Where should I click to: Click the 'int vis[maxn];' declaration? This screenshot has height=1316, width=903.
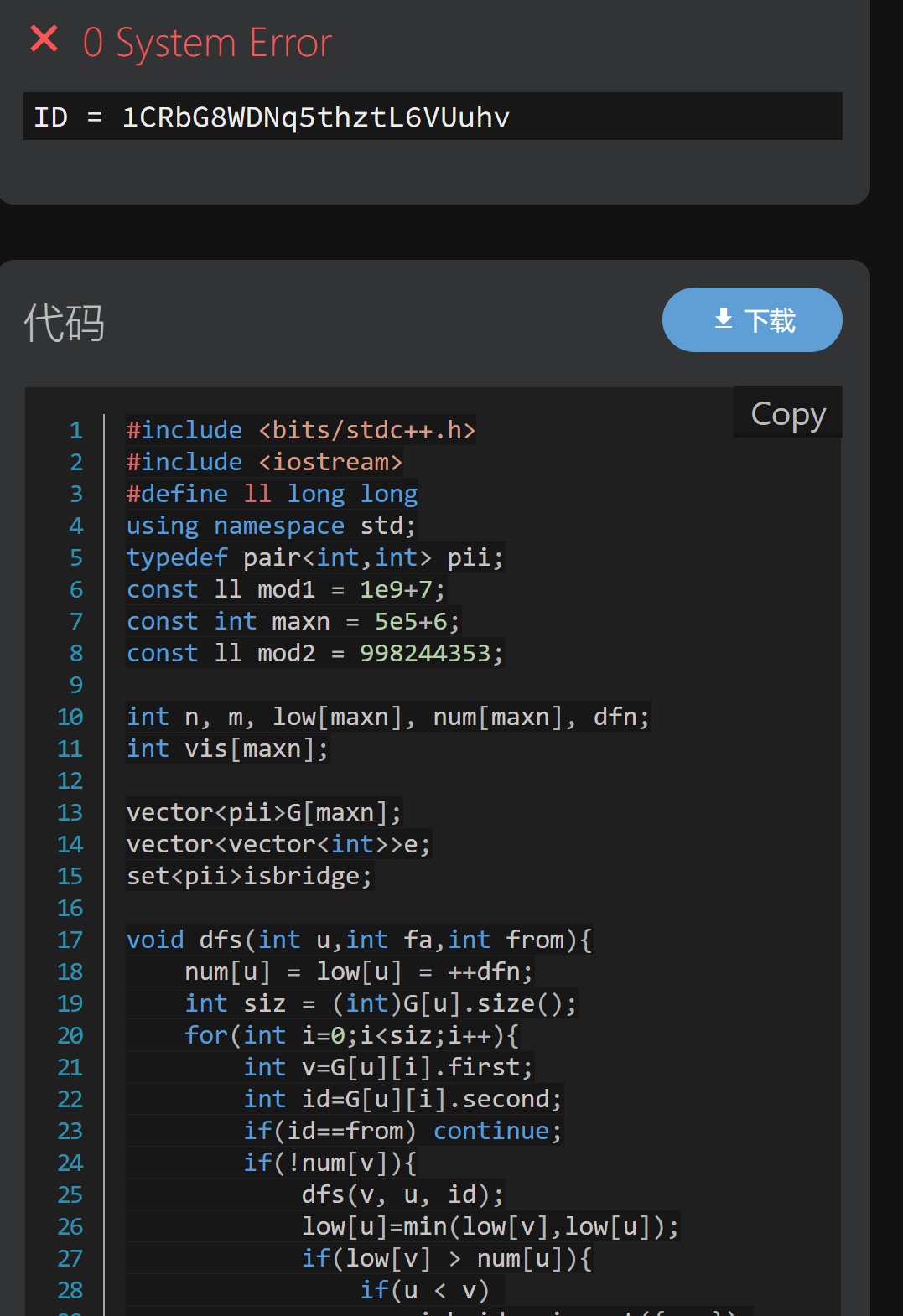click(226, 749)
